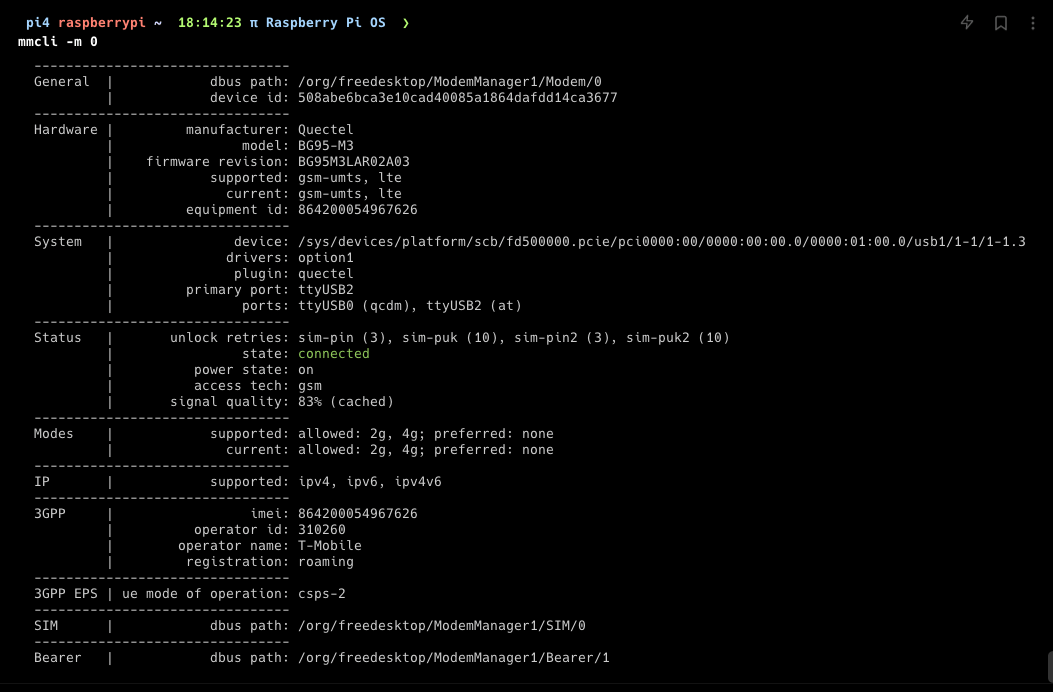Click the model value 'BG95-M3'
The height and width of the screenshot is (692, 1053).
tap(326, 146)
